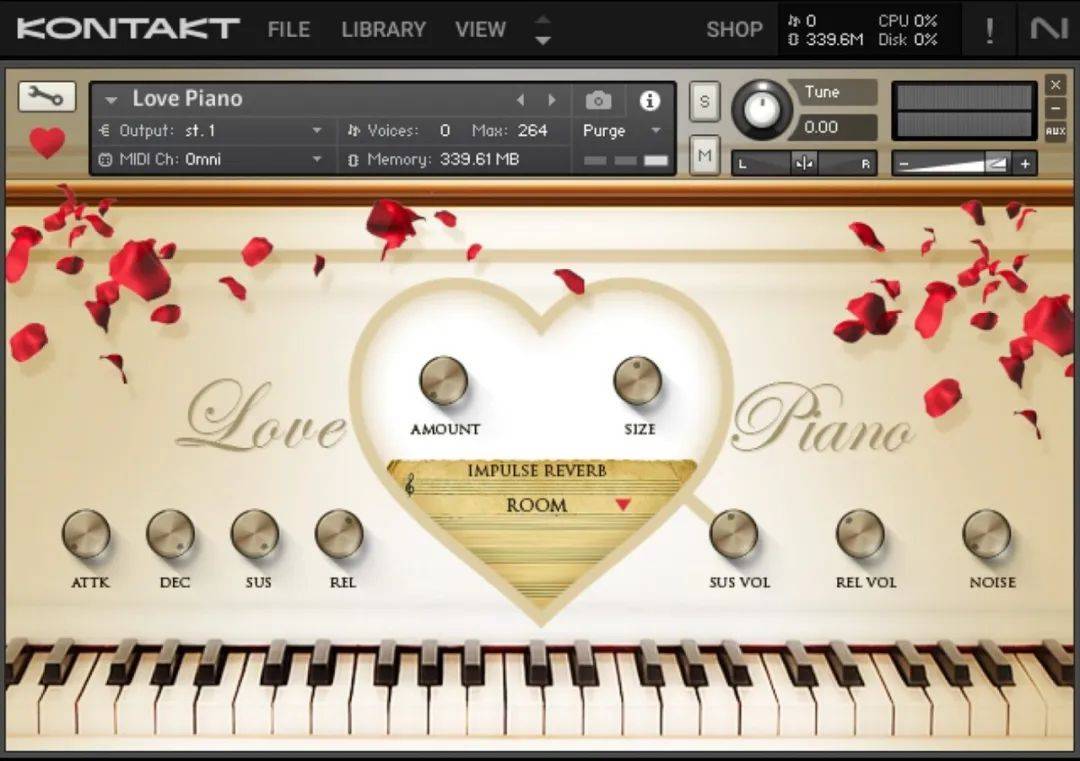Open the wrench edit mode icon
The width and height of the screenshot is (1080, 761).
pos(47,96)
